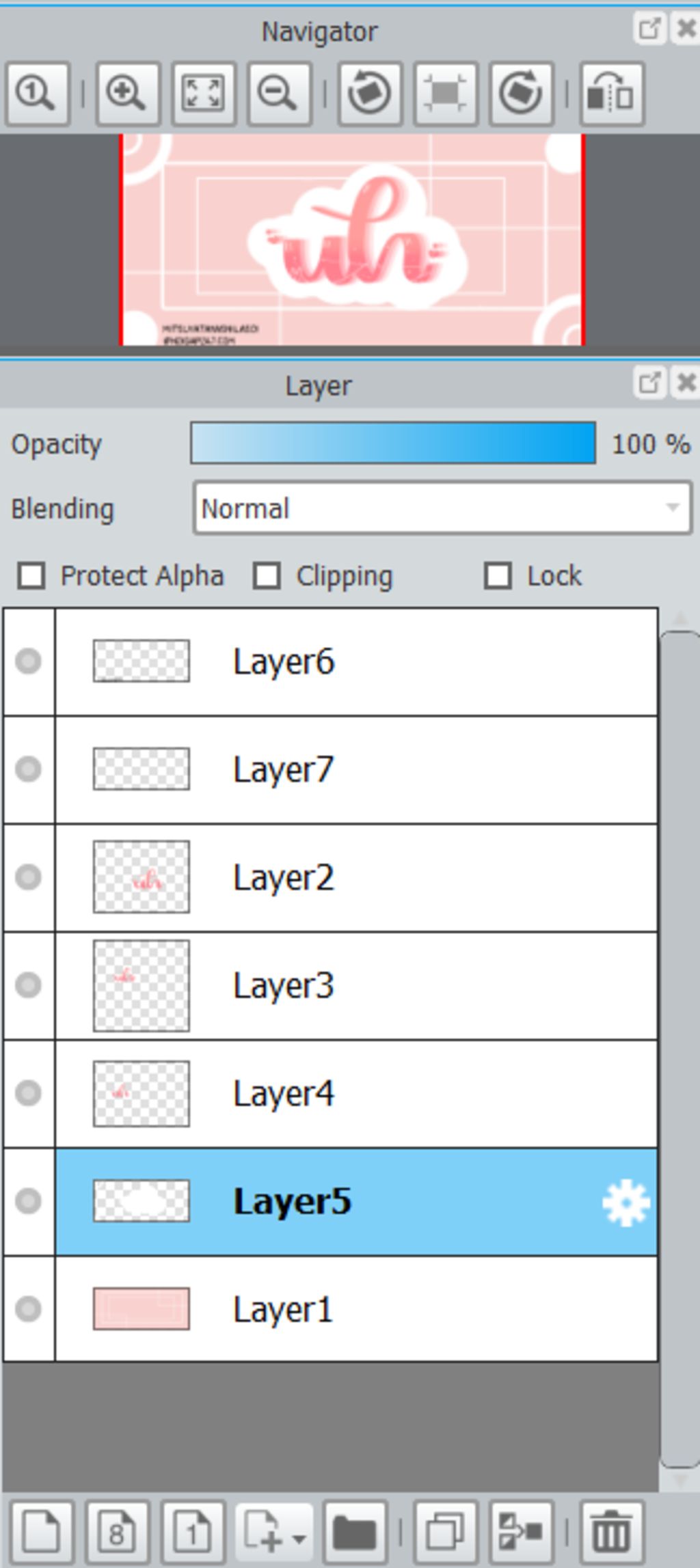
Task: Enable the Protect Alpha checkbox
Action: 31,576
